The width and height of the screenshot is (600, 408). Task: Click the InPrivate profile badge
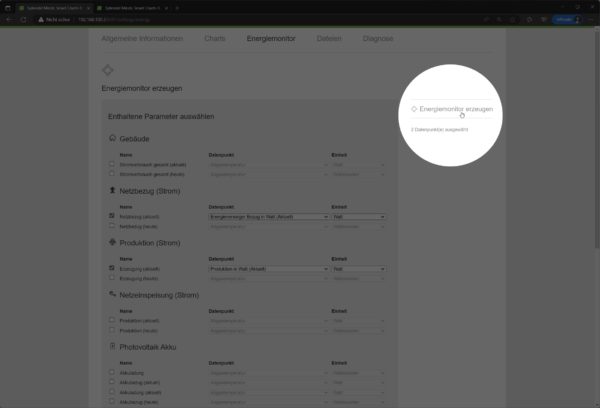click(567, 20)
